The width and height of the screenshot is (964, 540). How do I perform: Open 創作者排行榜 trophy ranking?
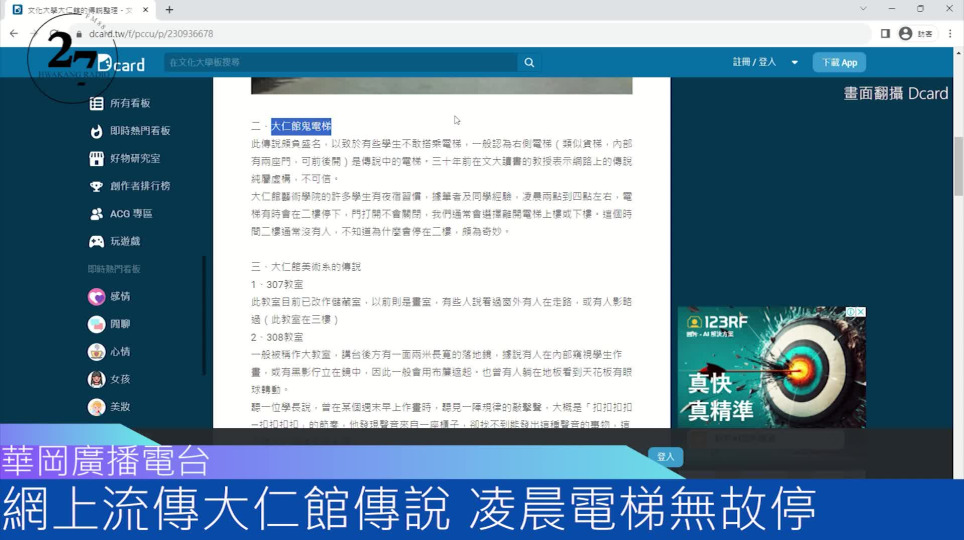pos(139,186)
